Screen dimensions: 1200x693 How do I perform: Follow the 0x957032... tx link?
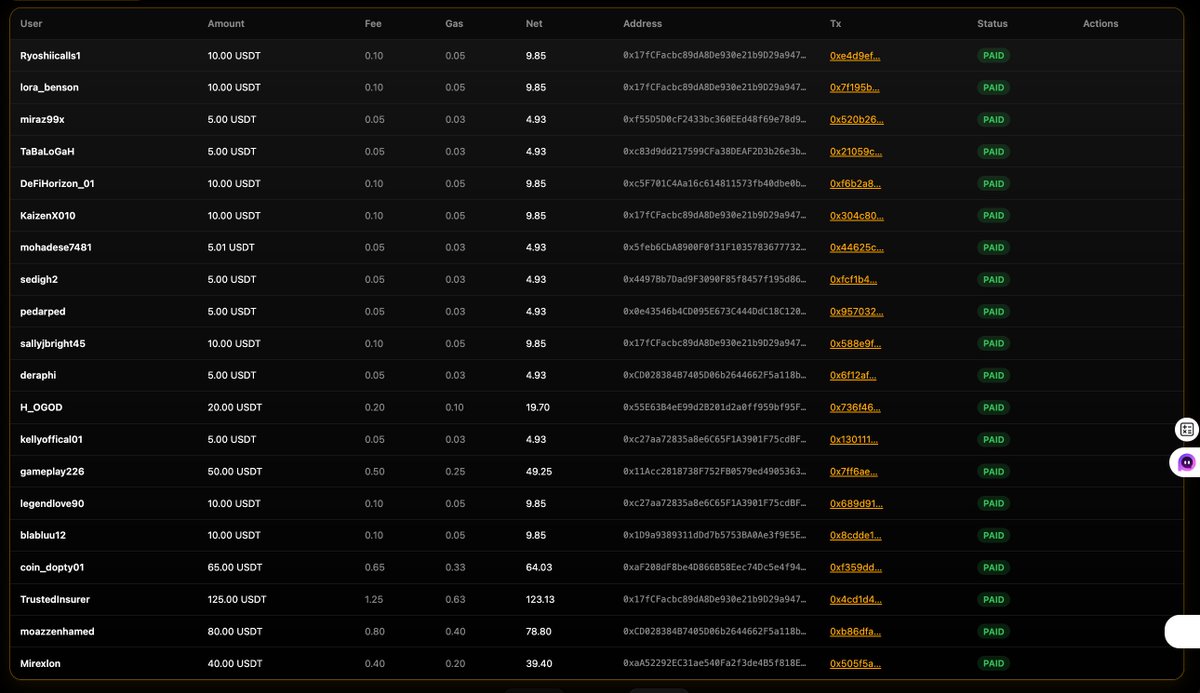tap(857, 312)
